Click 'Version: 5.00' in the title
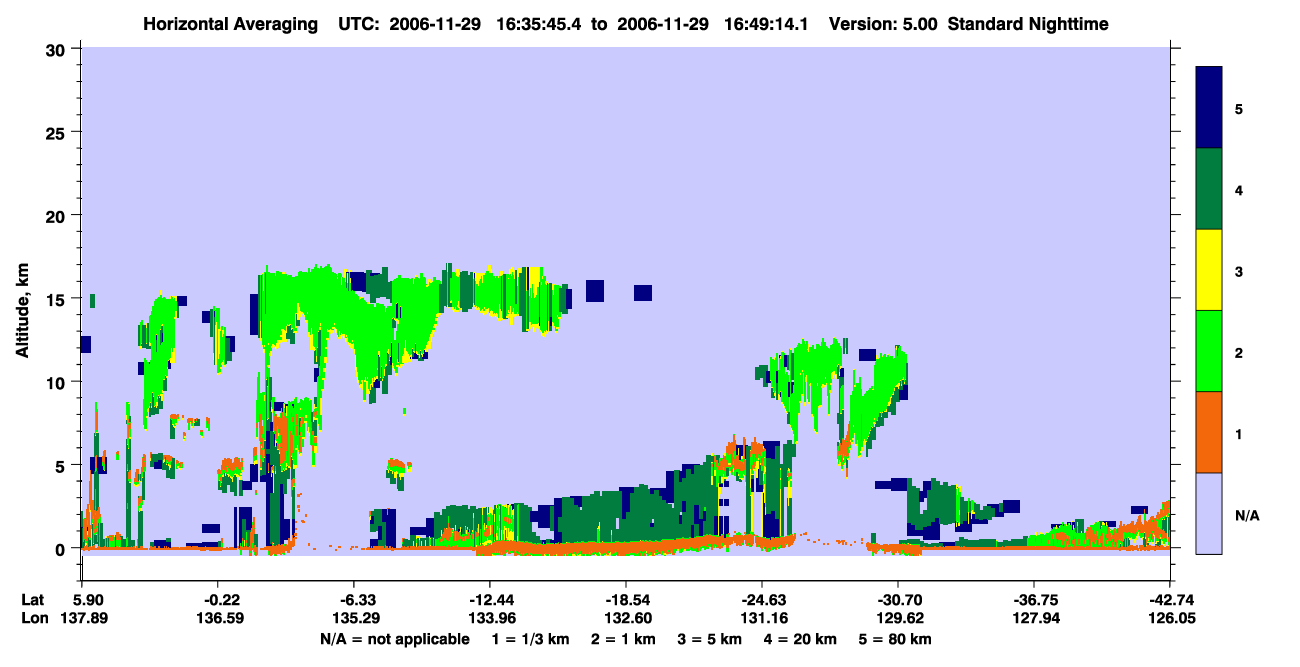Screen dimensions: 1300x667 pos(883,24)
